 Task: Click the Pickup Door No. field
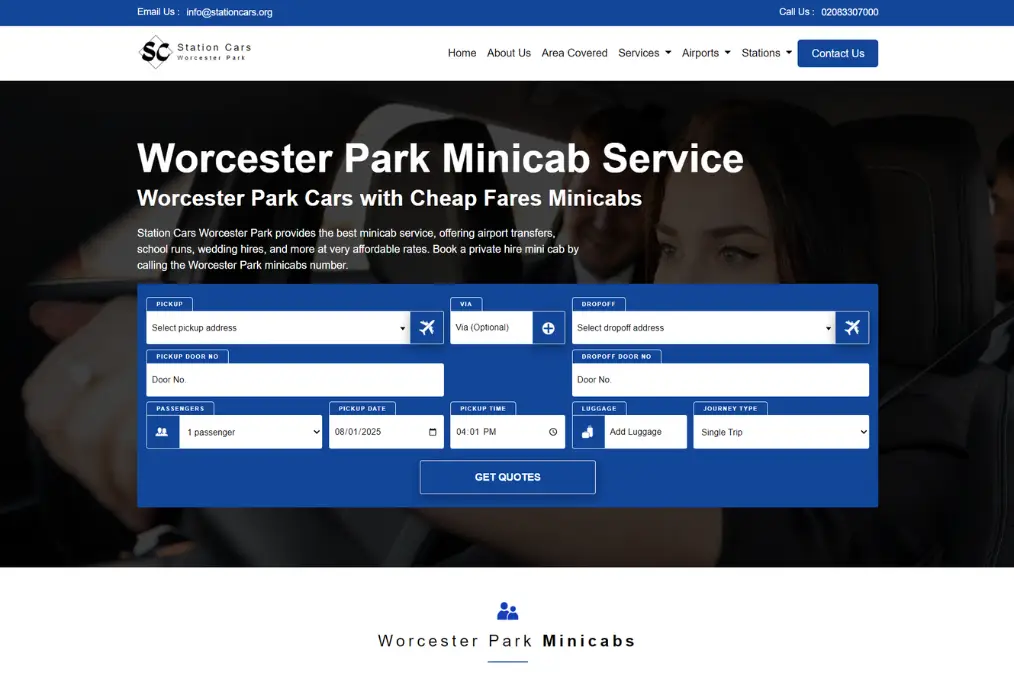295,380
